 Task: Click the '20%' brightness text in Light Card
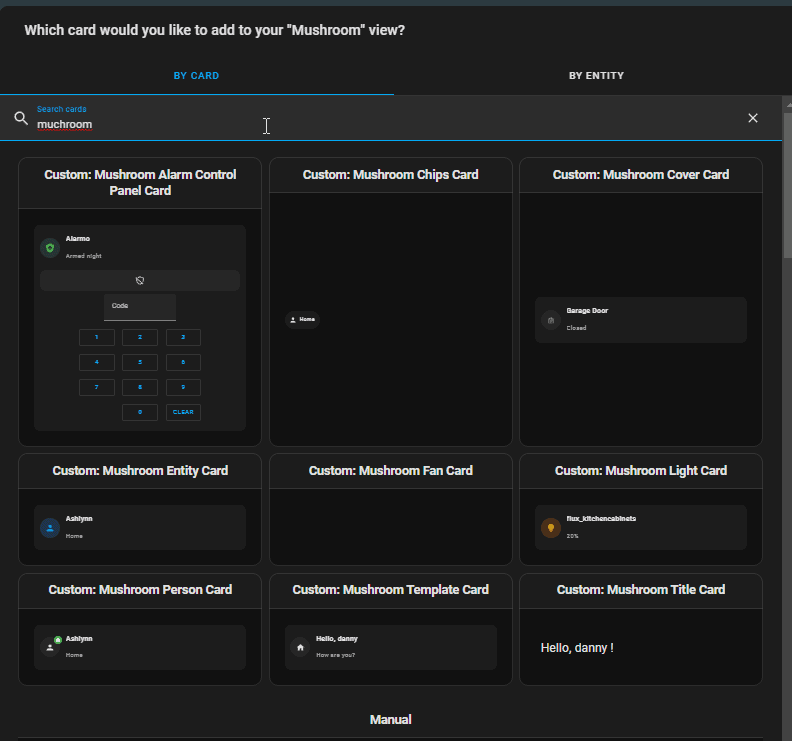click(x=572, y=536)
